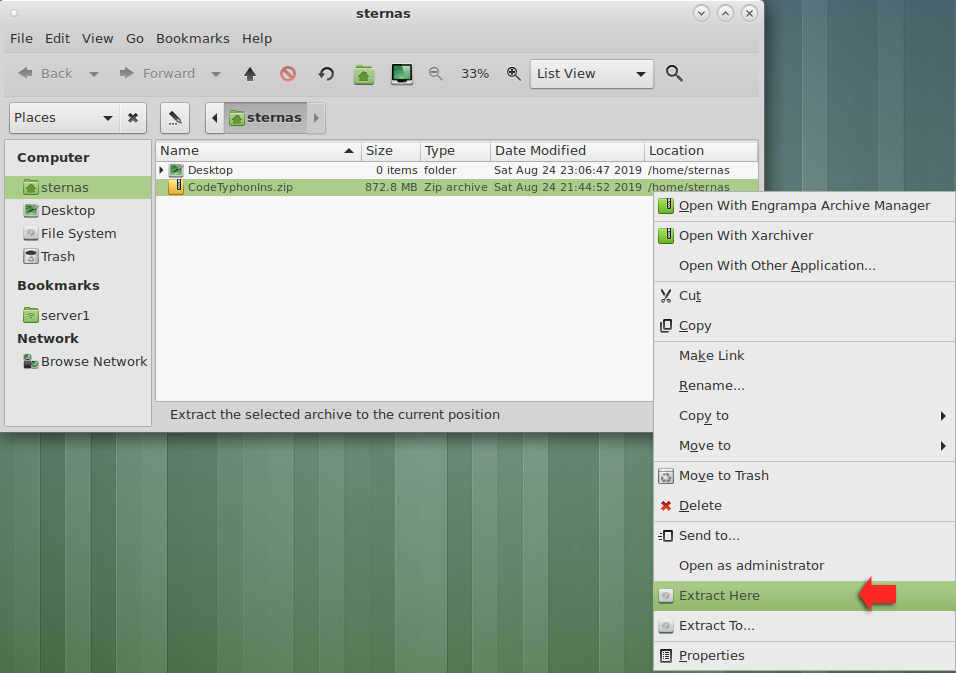The height and width of the screenshot is (673, 956).
Task: Cut the selected file via context menu
Action: [x=804, y=296]
